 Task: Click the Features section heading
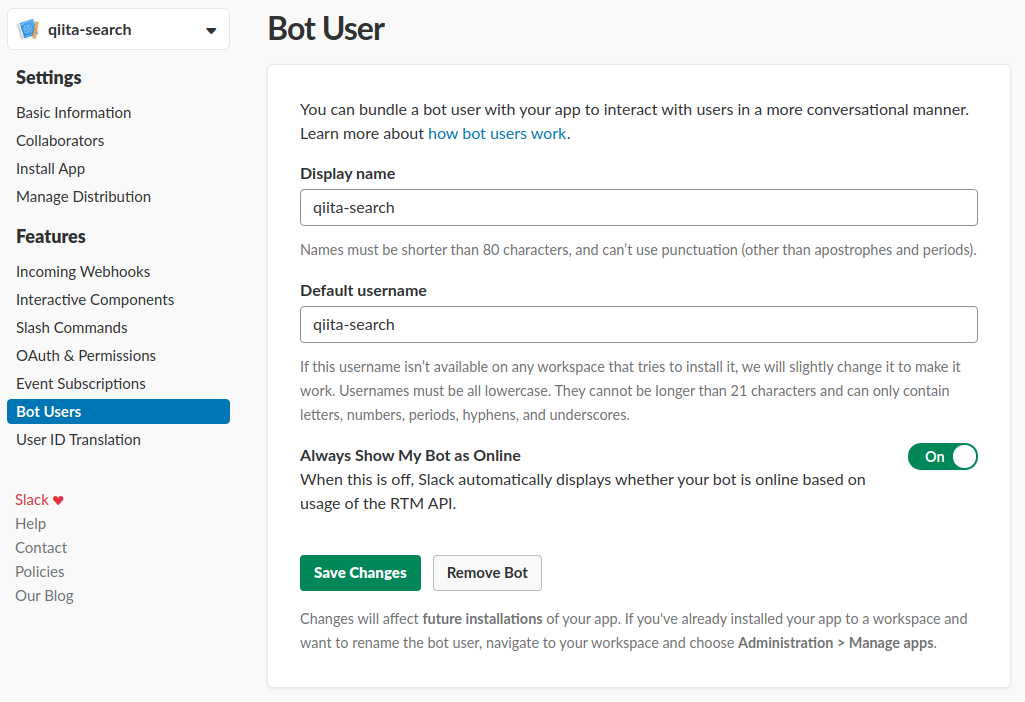(51, 237)
